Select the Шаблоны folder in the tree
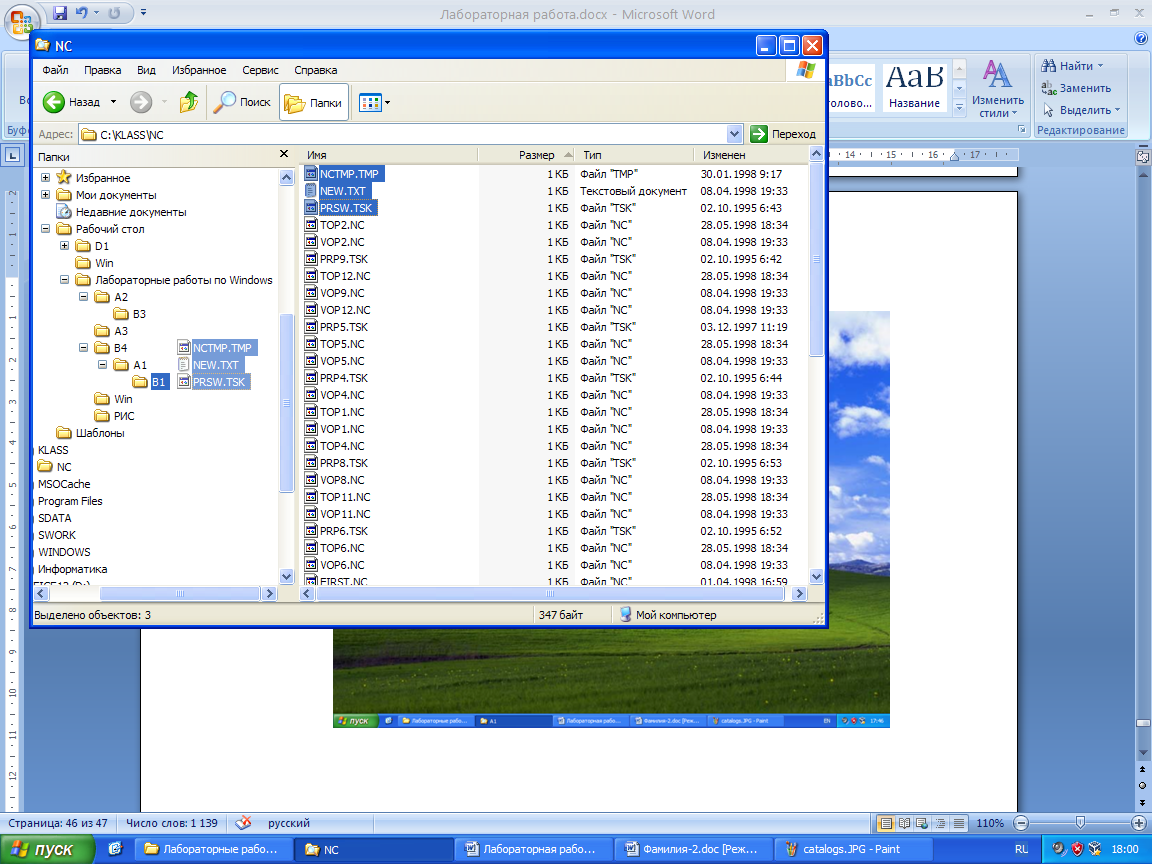Viewport: 1152px width, 864px height. pyautogui.click(x=91, y=433)
